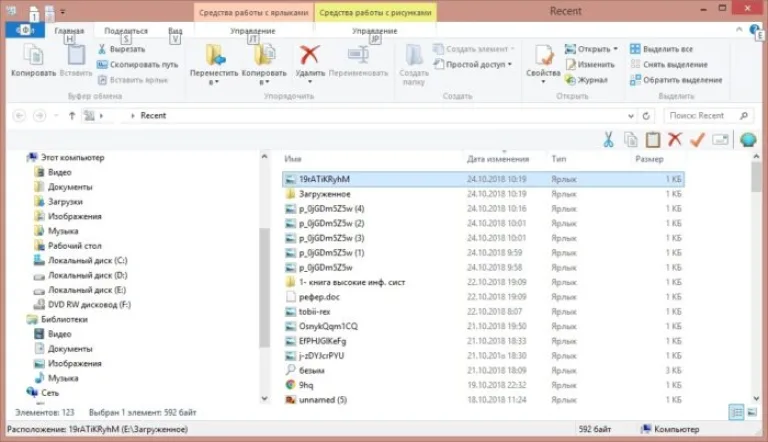Click the Вставить paste icon

76,55
